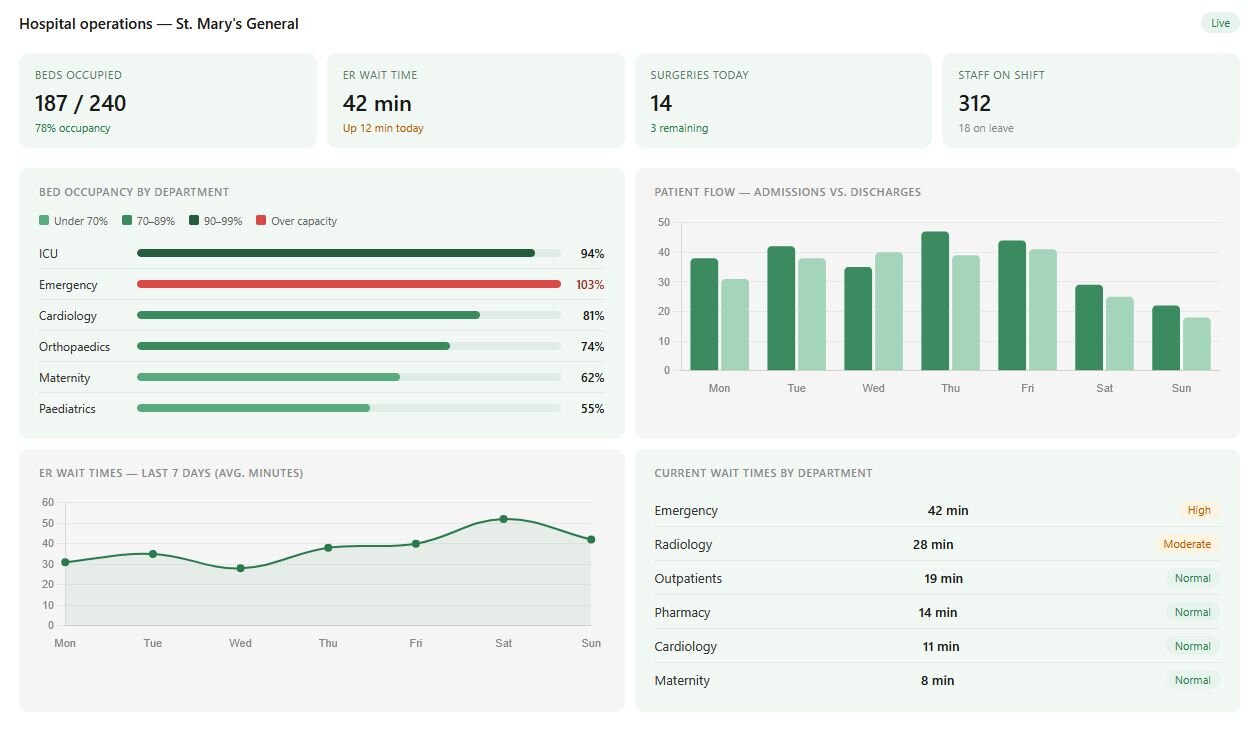The image size is (1257, 730).
Task: Click the Saturday peak point on ER chart
Action: (x=503, y=519)
